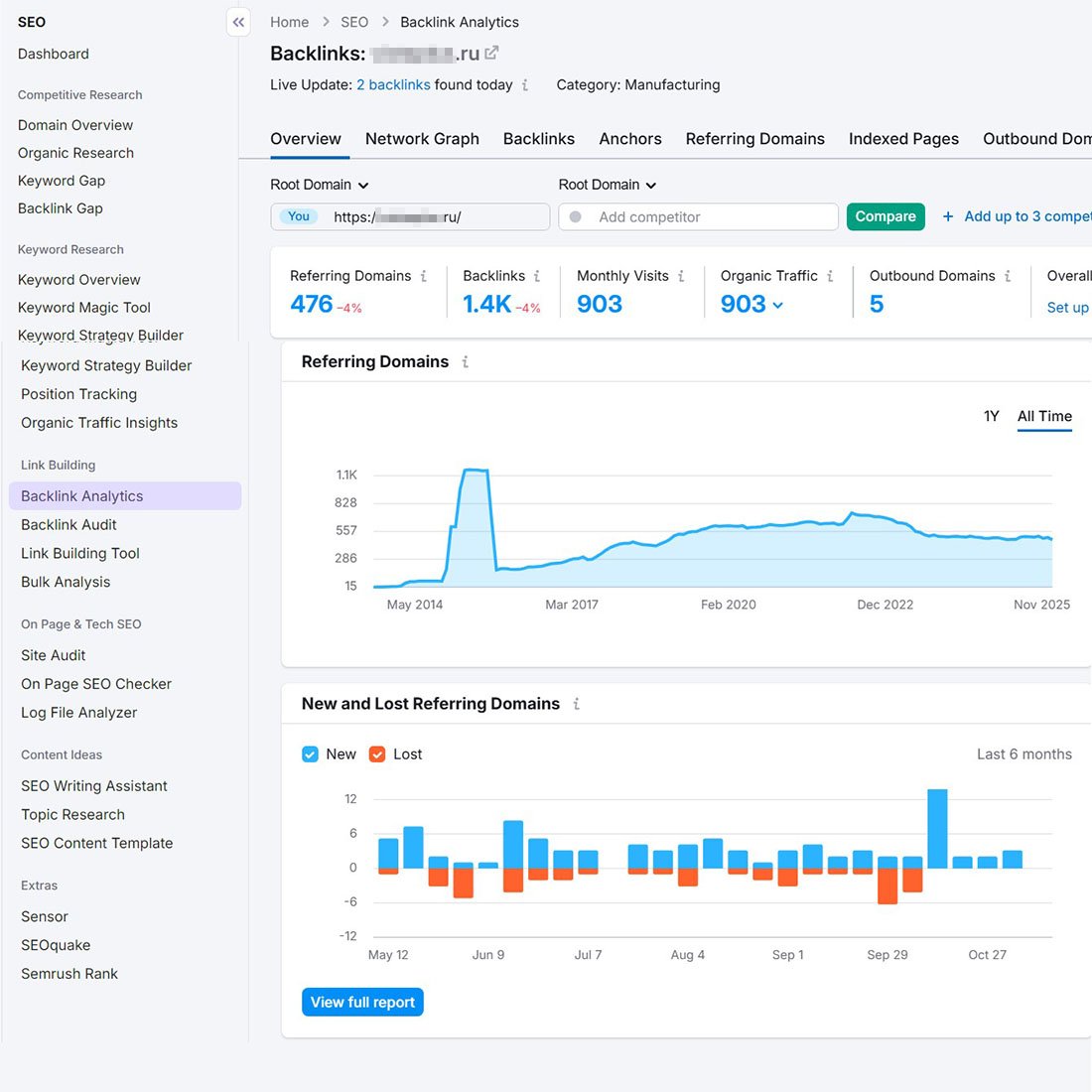Open competitor Root Domain dropdown
This screenshot has width=1092, height=1092.
pyautogui.click(x=608, y=185)
